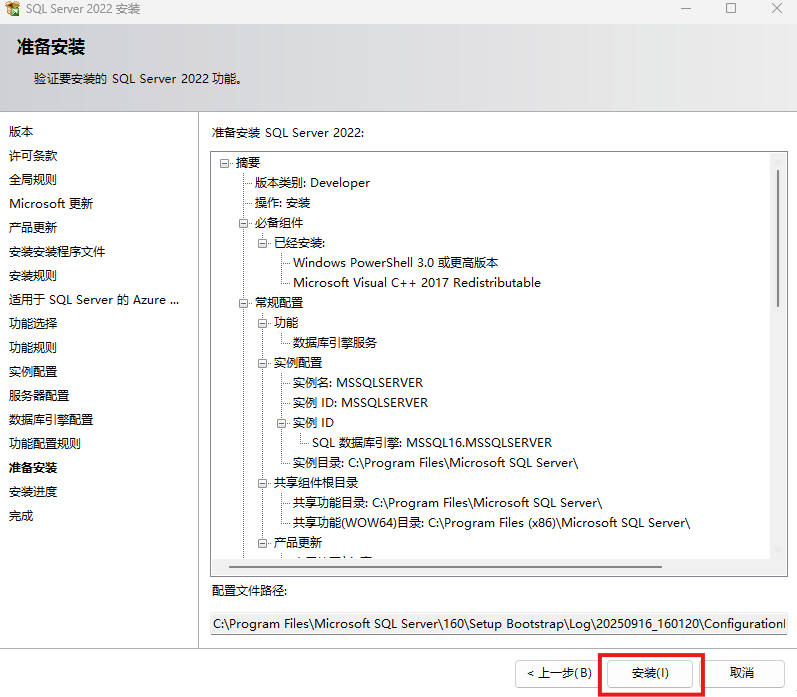This screenshot has width=797, height=697.
Task: Click the summary tree's vertical scrollbar
Action: coord(777,240)
